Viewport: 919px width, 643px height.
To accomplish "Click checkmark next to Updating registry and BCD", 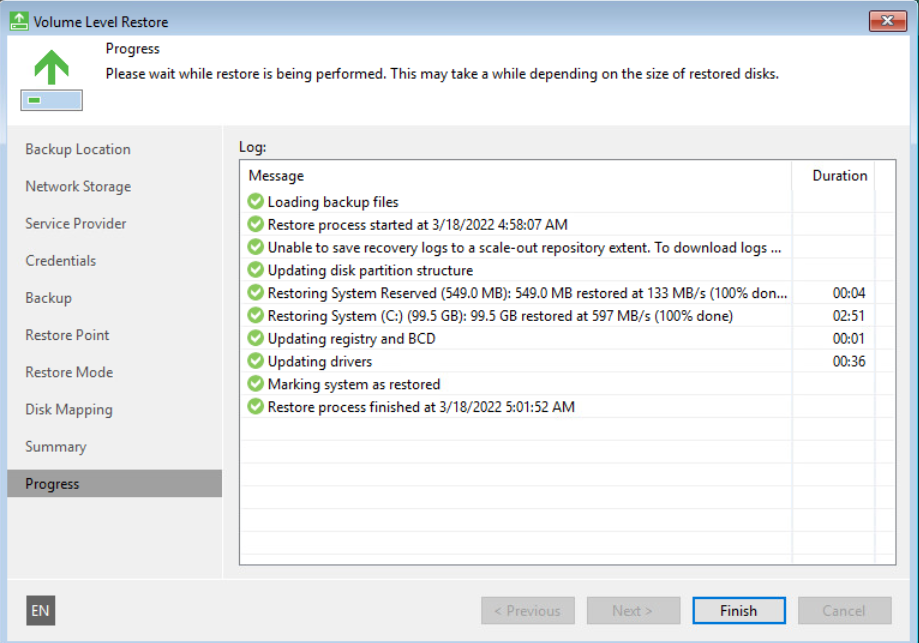I will tap(256, 338).
